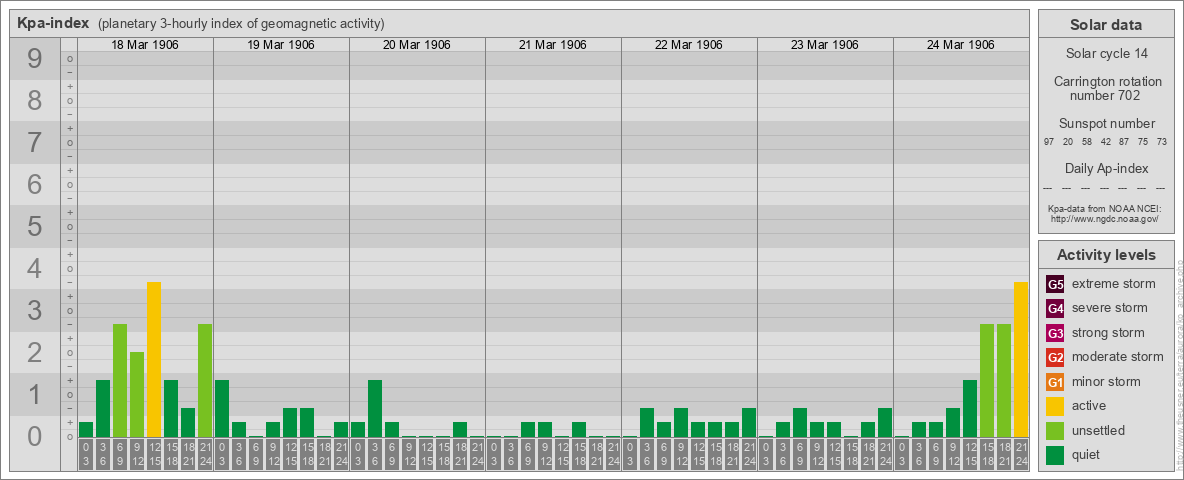The image size is (1184, 480).
Task: Click the unsettled legend label
Action: 1099,431
